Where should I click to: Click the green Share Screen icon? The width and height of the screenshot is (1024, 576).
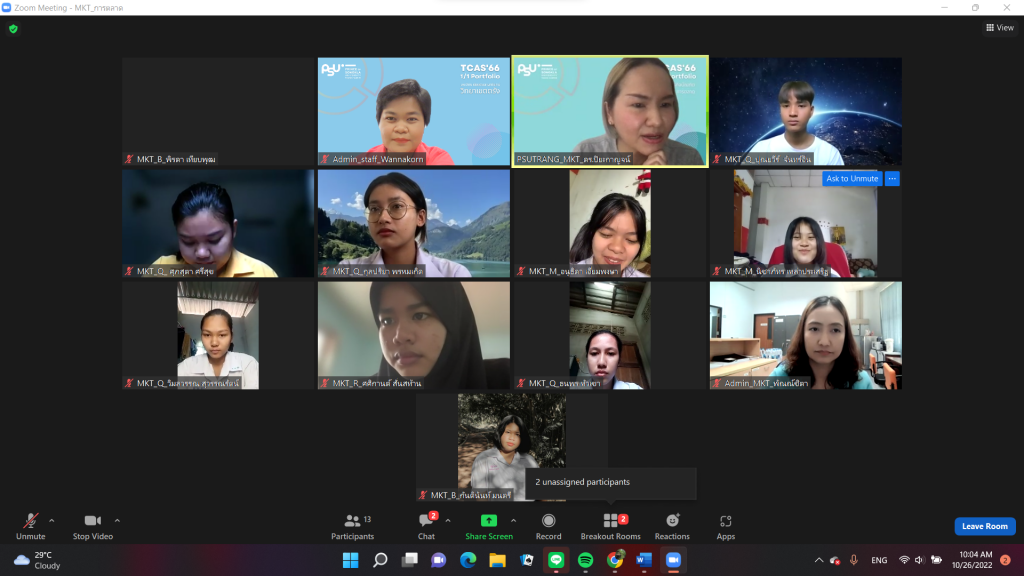coord(488,521)
